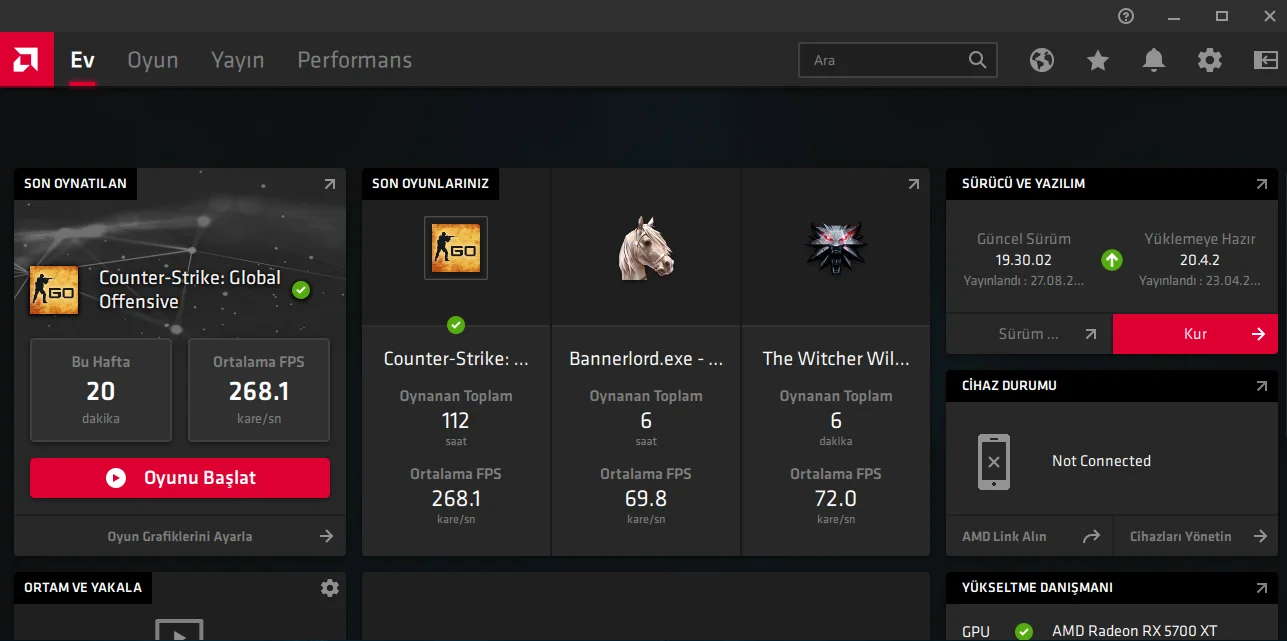The width and height of the screenshot is (1287, 641).
Task: Open the Sürüm notes button
Action: [x=1029, y=334]
